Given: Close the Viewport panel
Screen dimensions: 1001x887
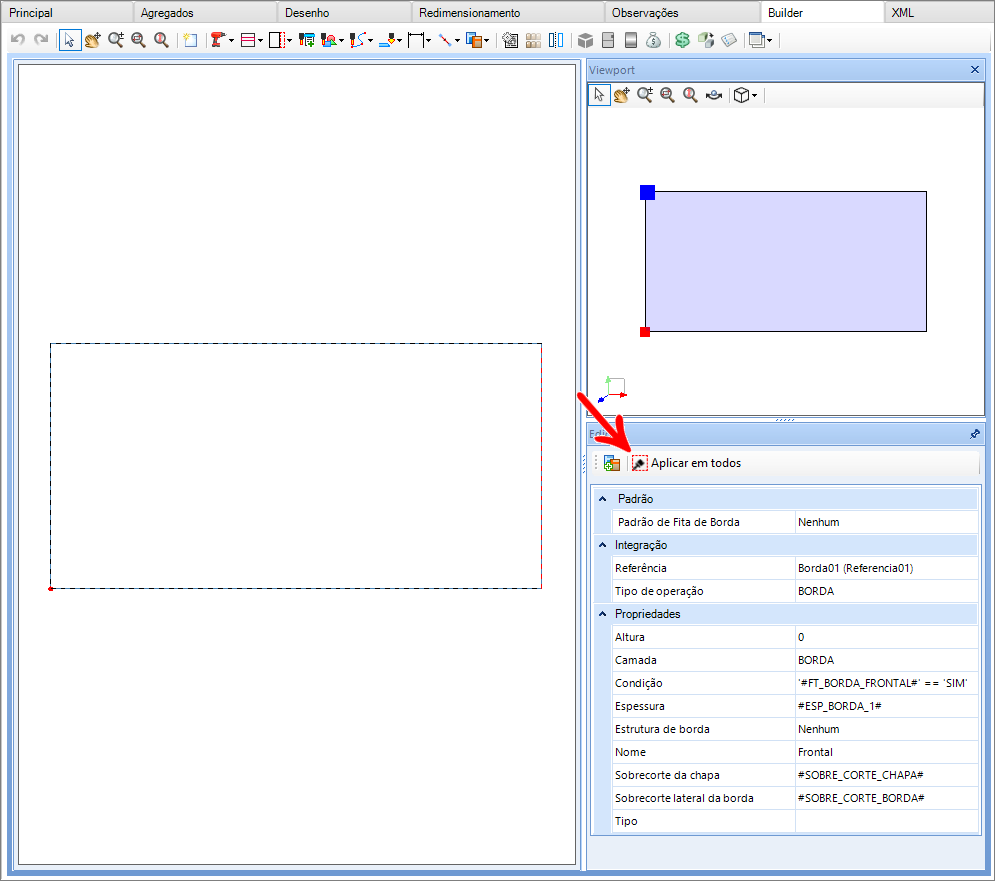Looking at the screenshot, I should 975,70.
